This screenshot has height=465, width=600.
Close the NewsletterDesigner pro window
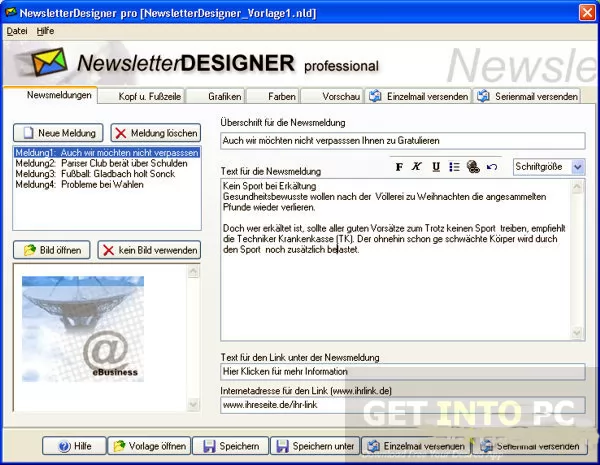(x=587, y=13)
